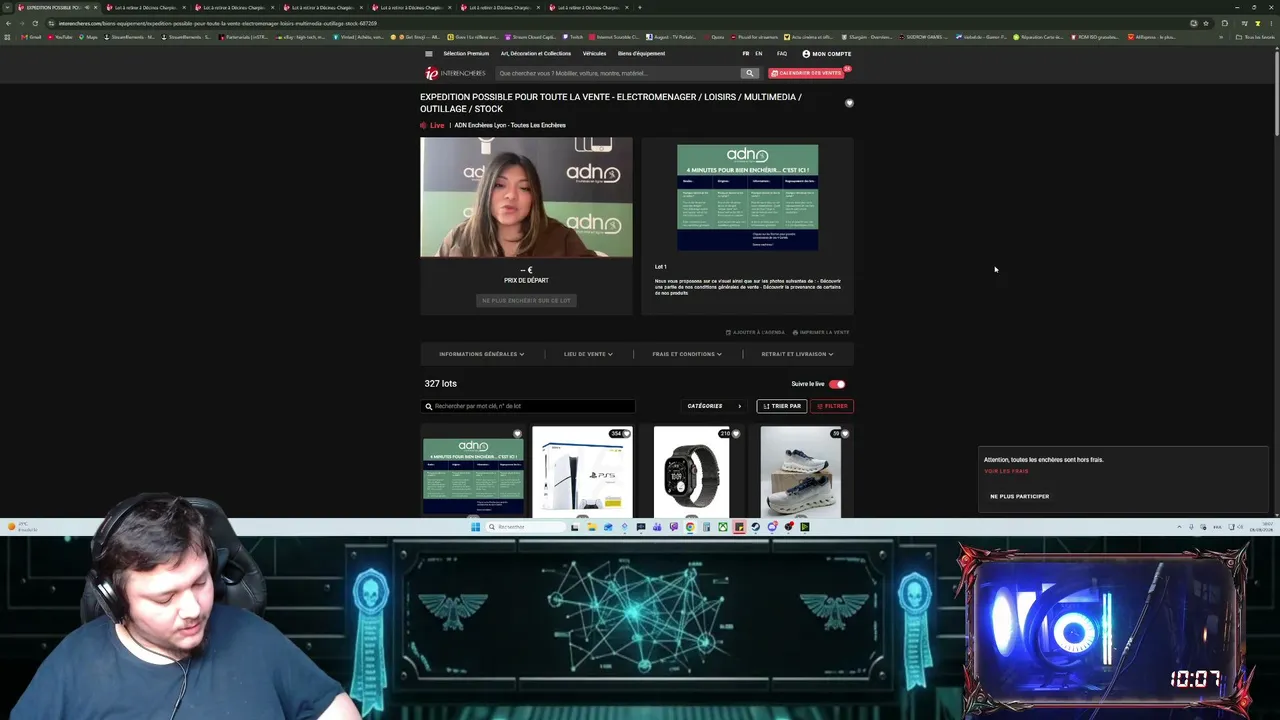Open the Véhicules menu
1280x720 pixels.
click(594, 54)
